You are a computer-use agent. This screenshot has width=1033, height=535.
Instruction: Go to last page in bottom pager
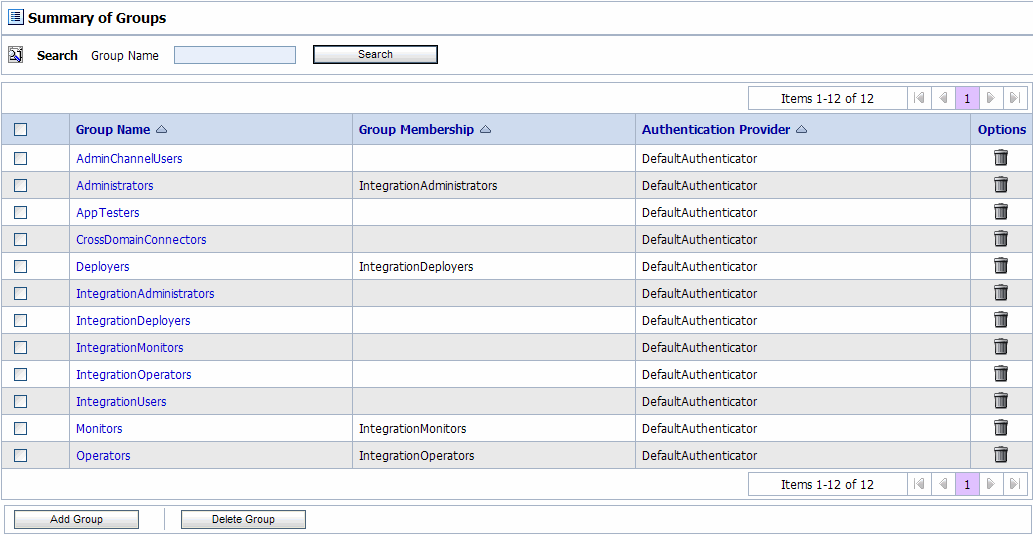[1015, 484]
